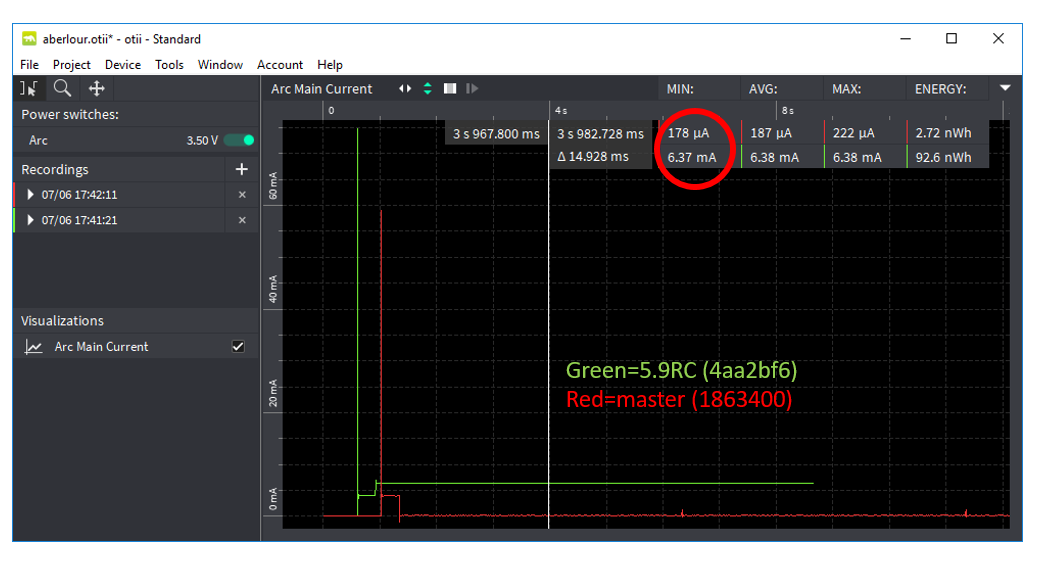Add a new recording with plus

point(242,169)
